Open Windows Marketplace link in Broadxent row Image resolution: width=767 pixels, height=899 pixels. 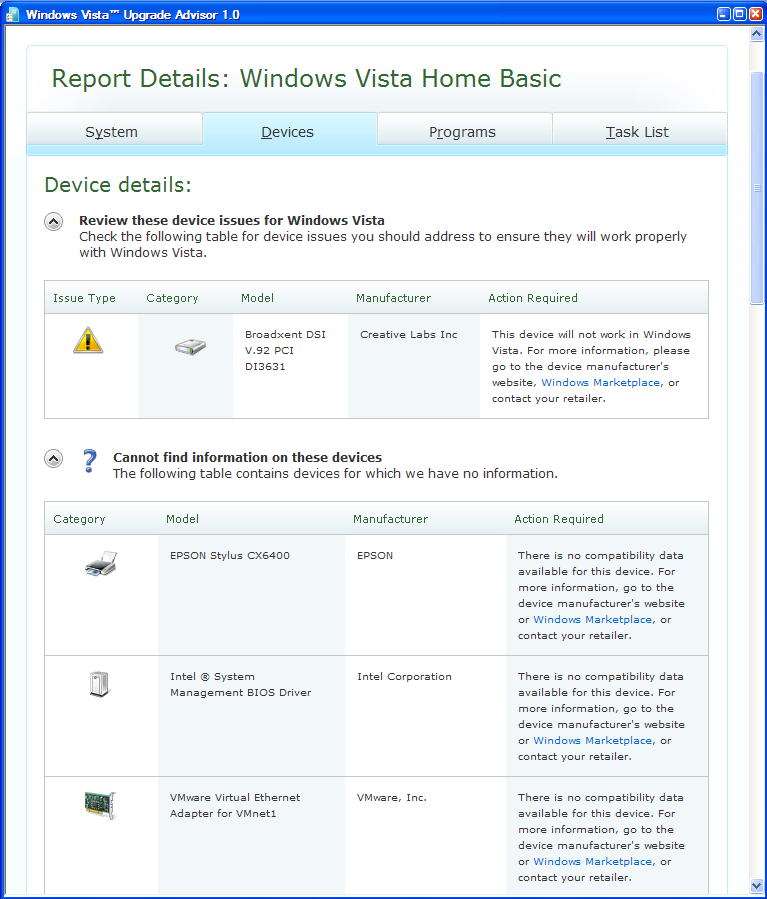click(600, 382)
